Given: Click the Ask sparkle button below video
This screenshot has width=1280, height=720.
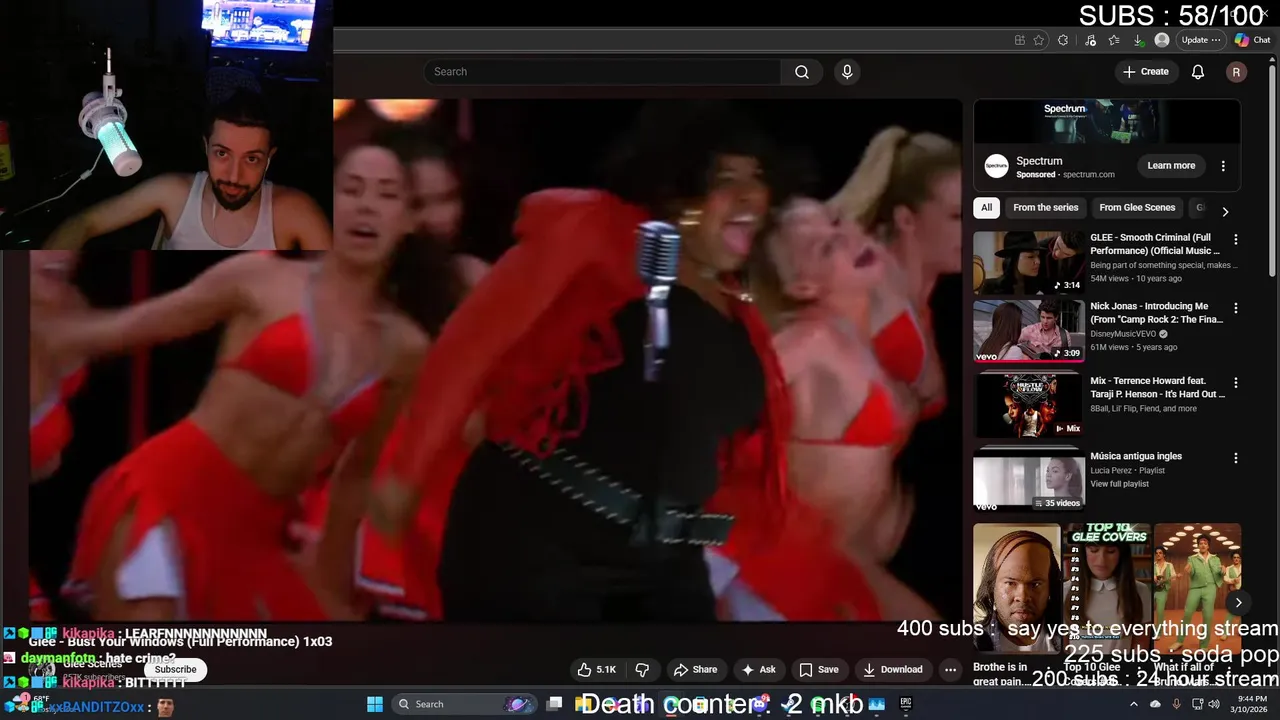Looking at the screenshot, I should point(758,670).
